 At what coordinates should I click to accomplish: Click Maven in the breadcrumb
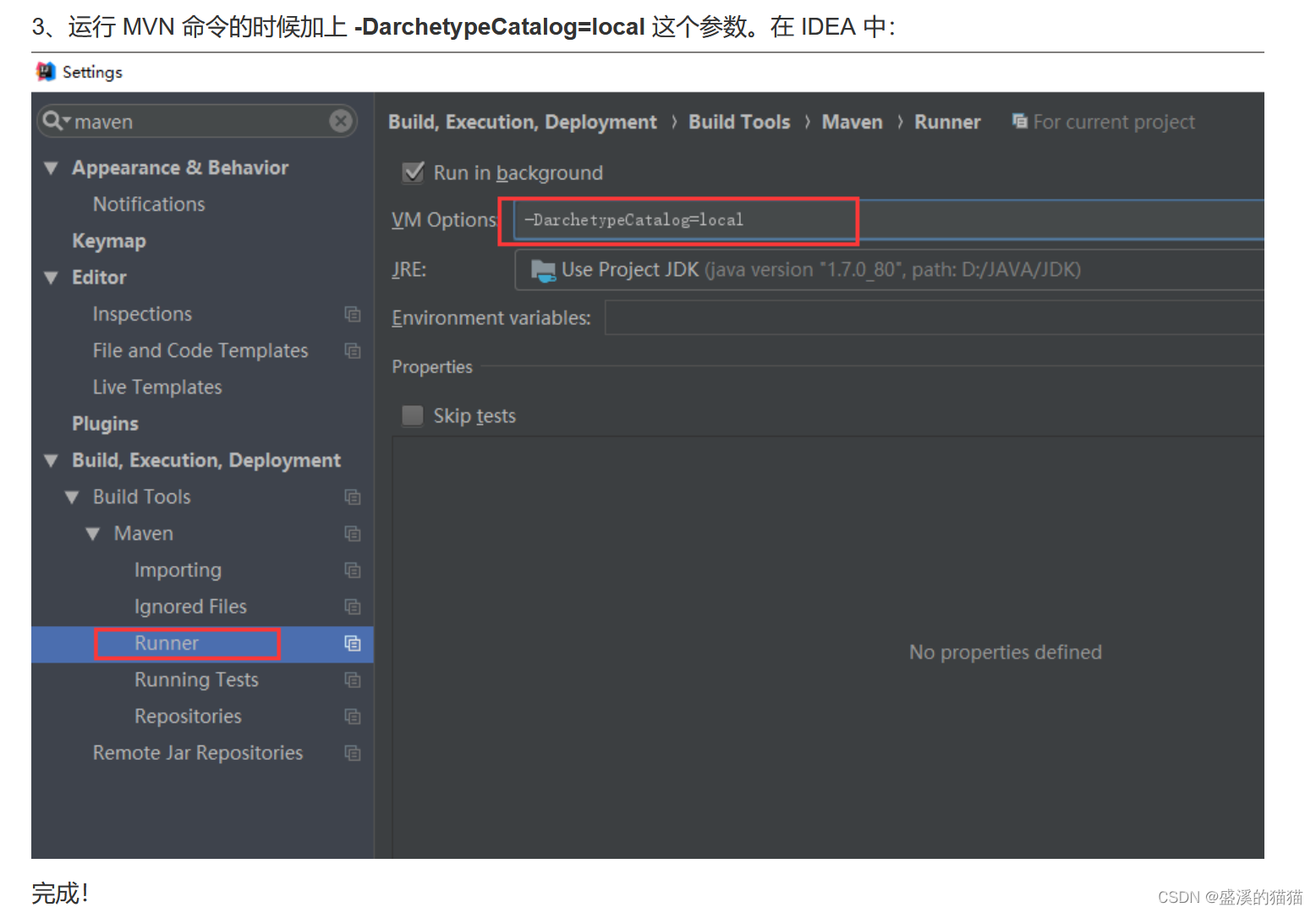point(852,122)
